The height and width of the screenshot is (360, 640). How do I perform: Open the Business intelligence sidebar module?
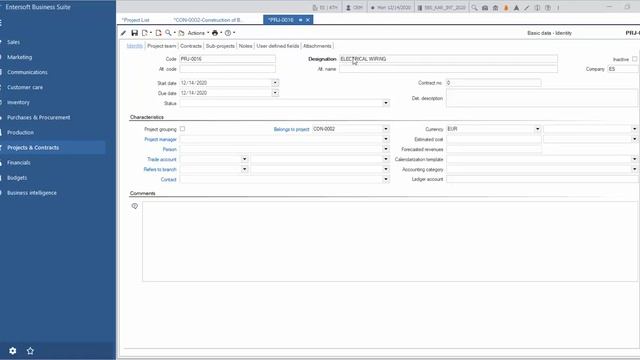32,193
